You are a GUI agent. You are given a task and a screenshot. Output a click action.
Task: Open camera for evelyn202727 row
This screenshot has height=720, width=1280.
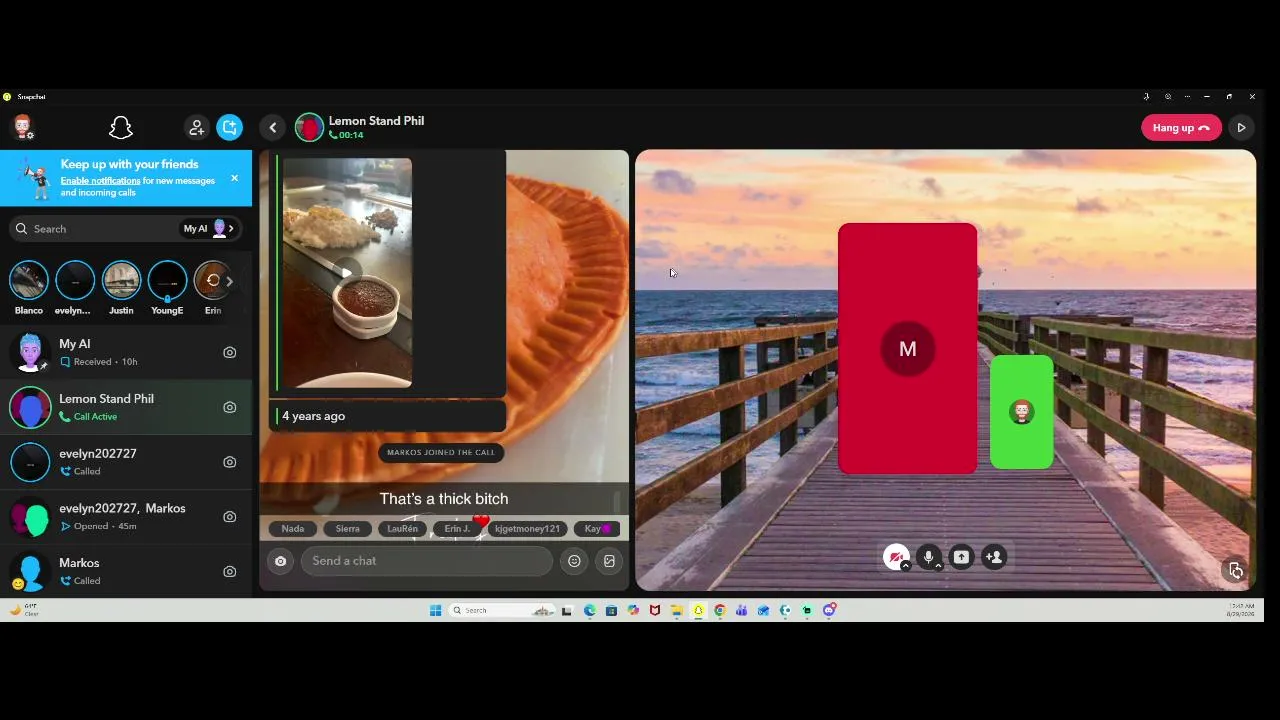pyautogui.click(x=230, y=462)
